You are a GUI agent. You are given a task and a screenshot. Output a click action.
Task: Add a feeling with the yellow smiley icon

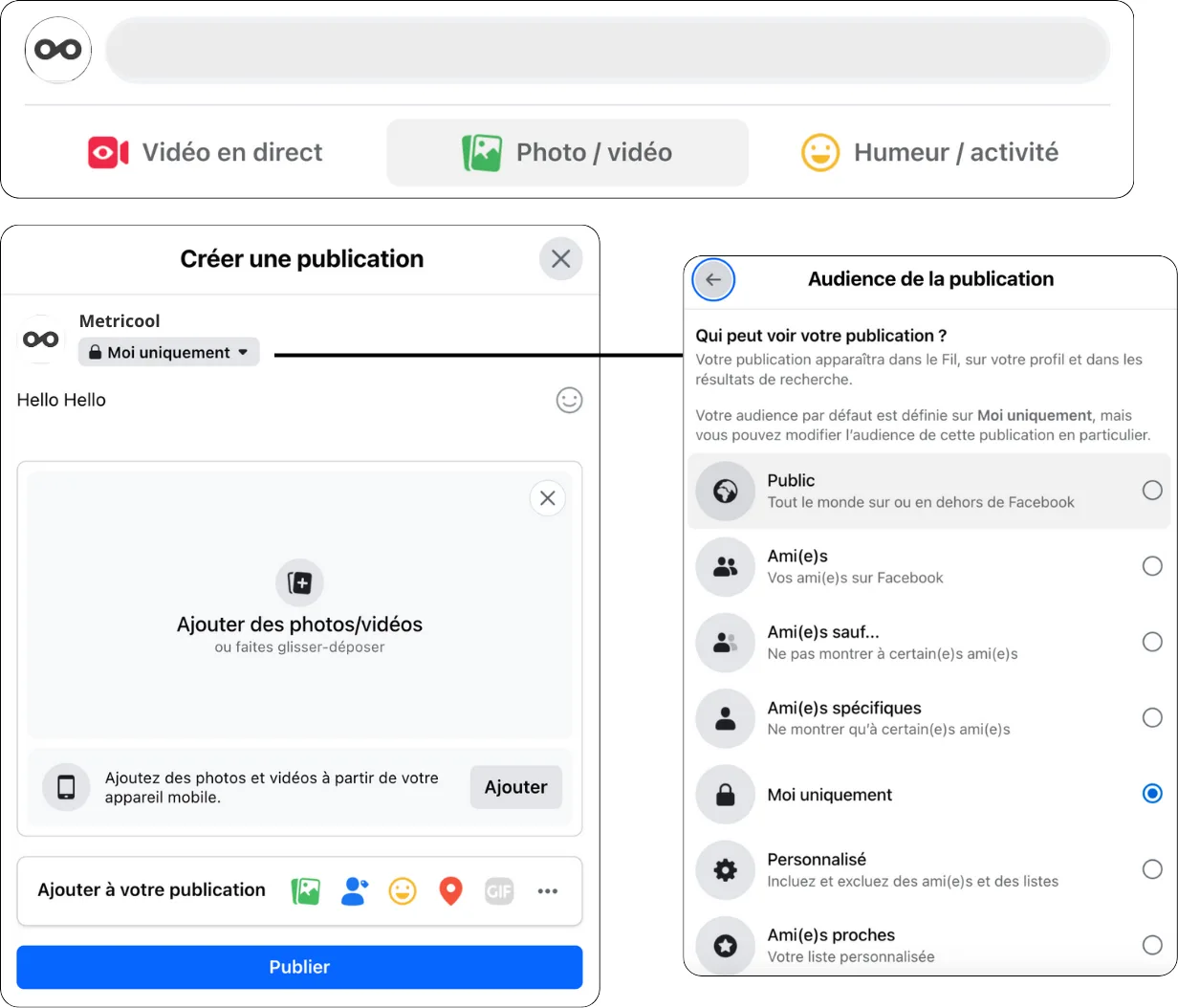[403, 891]
